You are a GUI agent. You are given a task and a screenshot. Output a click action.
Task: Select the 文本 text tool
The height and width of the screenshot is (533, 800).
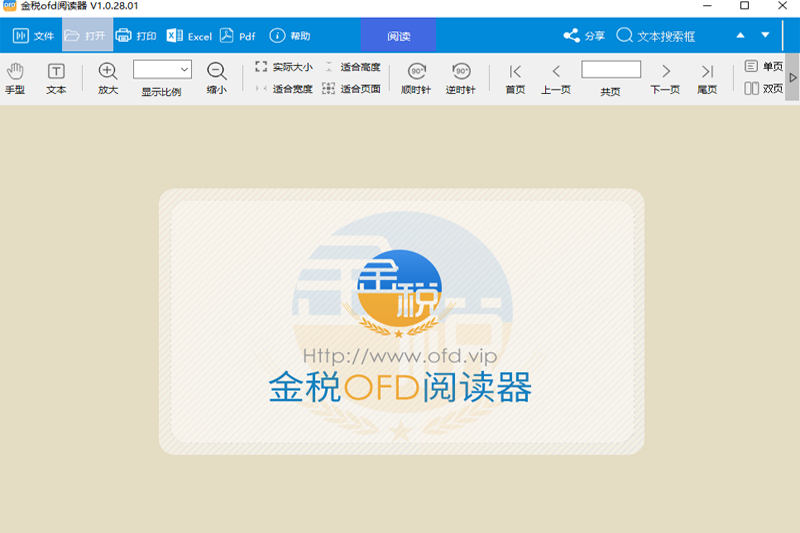click(56, 78)
